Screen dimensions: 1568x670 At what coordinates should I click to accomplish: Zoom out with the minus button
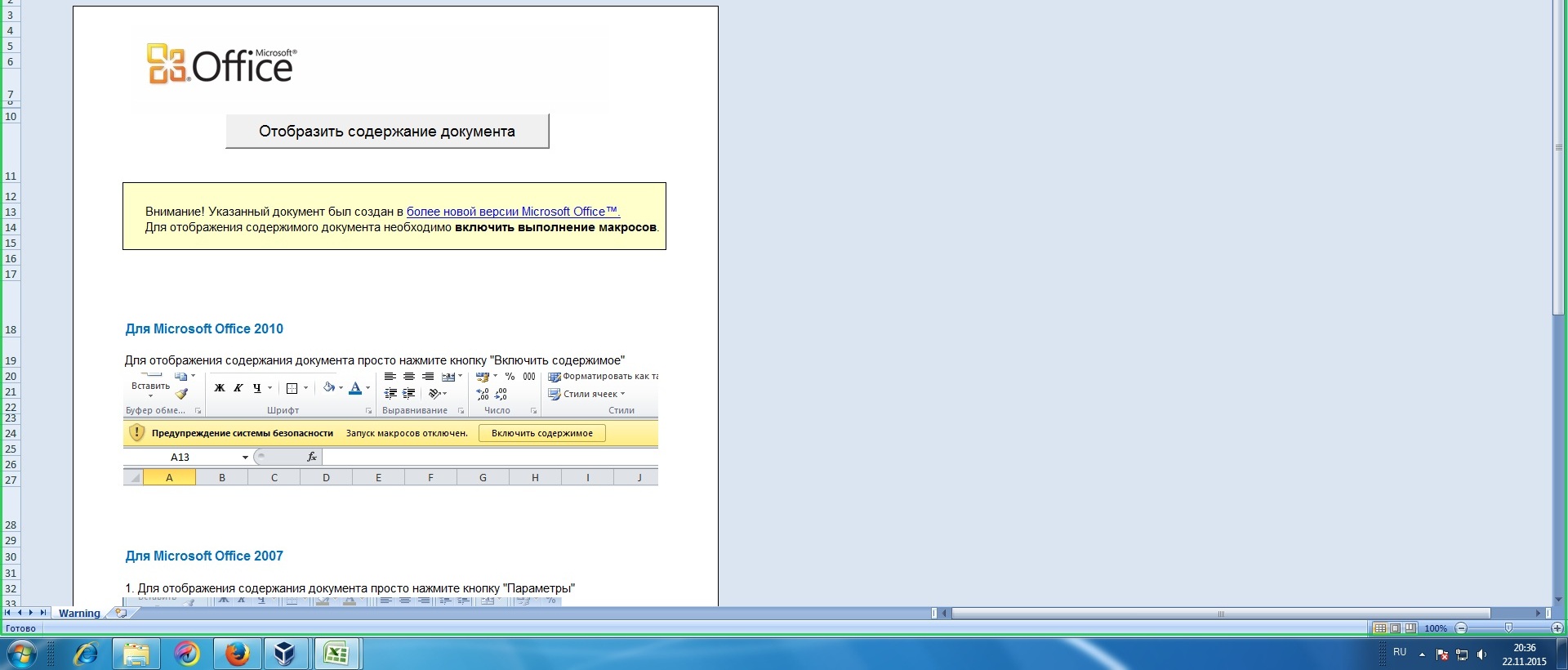tap(1461, 628)
